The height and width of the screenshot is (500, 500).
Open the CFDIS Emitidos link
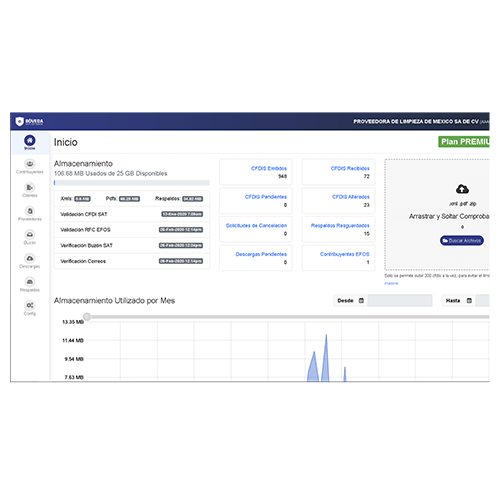coord(269,168)
